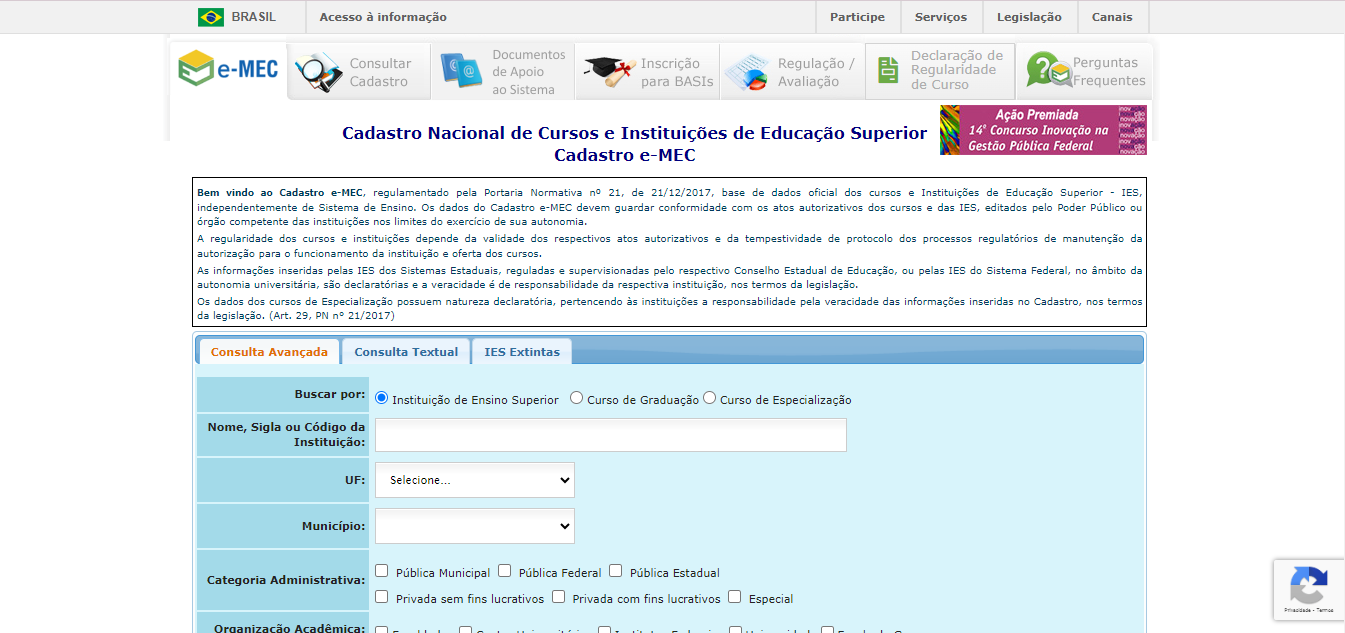
Task: Open the Serviços menu item
Action: 941,17
